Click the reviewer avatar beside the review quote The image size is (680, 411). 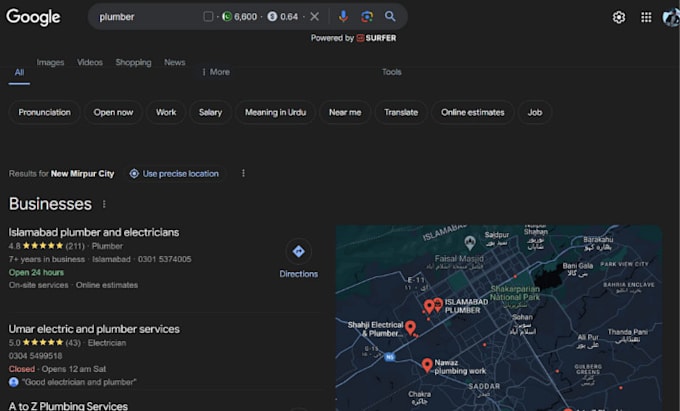13,382
